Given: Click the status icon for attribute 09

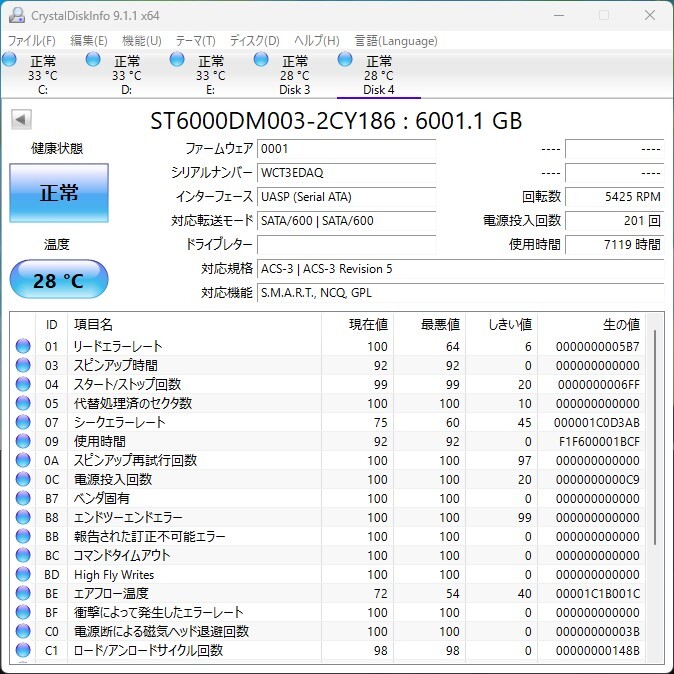Looking at the screenshot, I should tap(23, 441).
